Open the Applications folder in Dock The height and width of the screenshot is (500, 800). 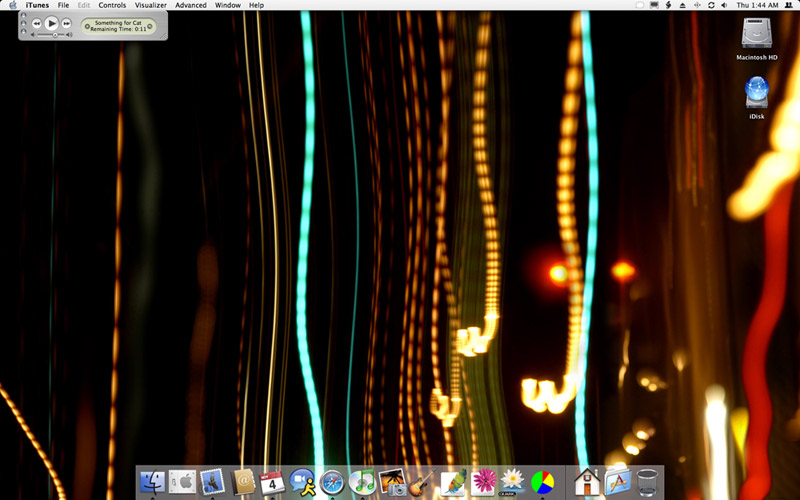click(618, 482)
